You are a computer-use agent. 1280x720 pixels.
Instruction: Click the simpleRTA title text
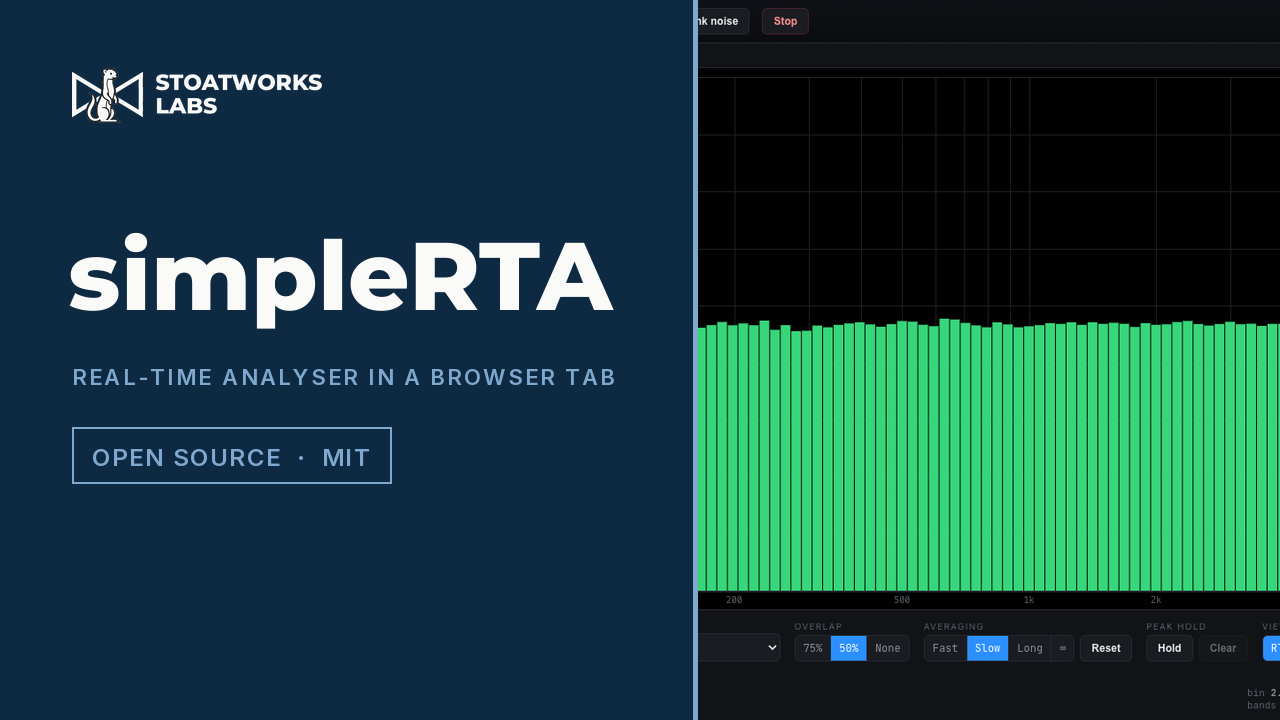[341, 280]
